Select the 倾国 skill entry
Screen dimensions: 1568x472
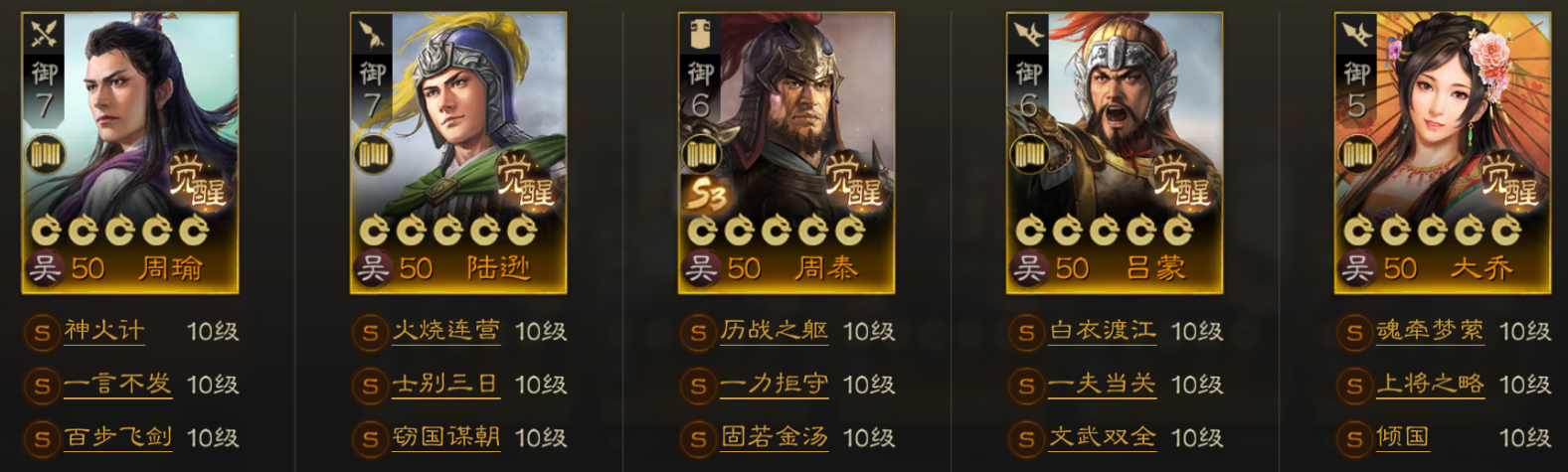1403,437
